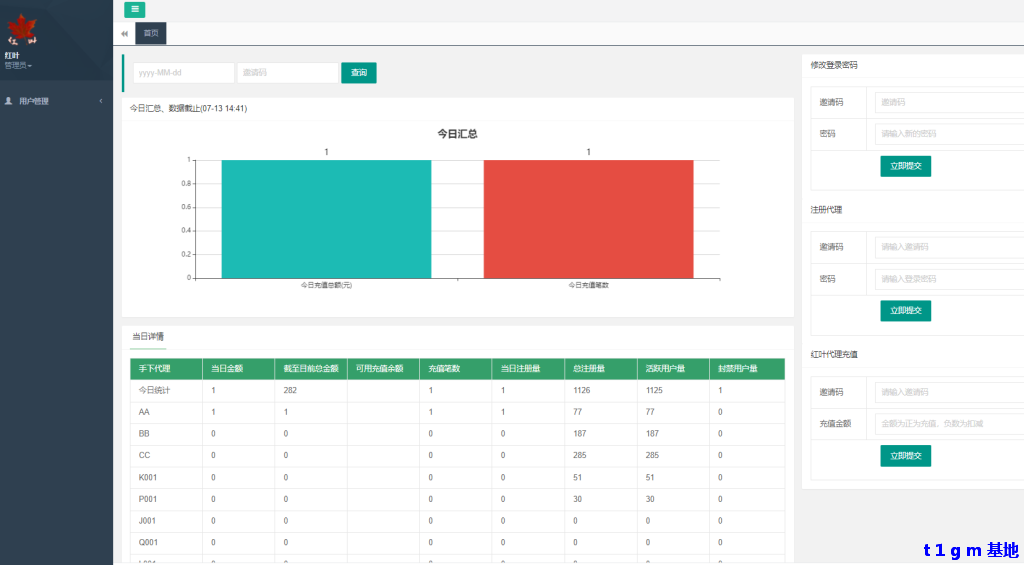
Task: Switch to the 首页 tab
Action: pos(151,34)
